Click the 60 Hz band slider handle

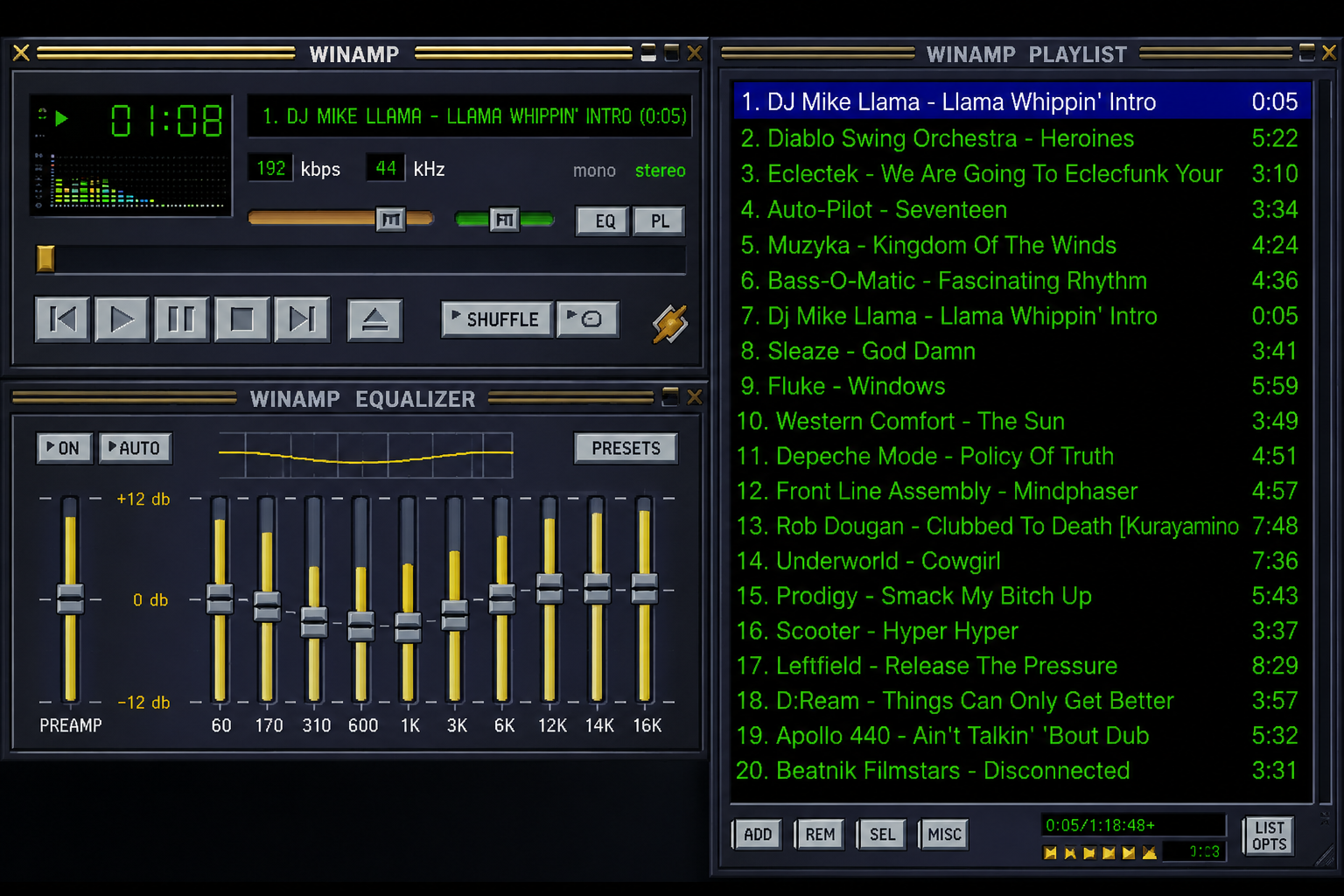[220, 598]
